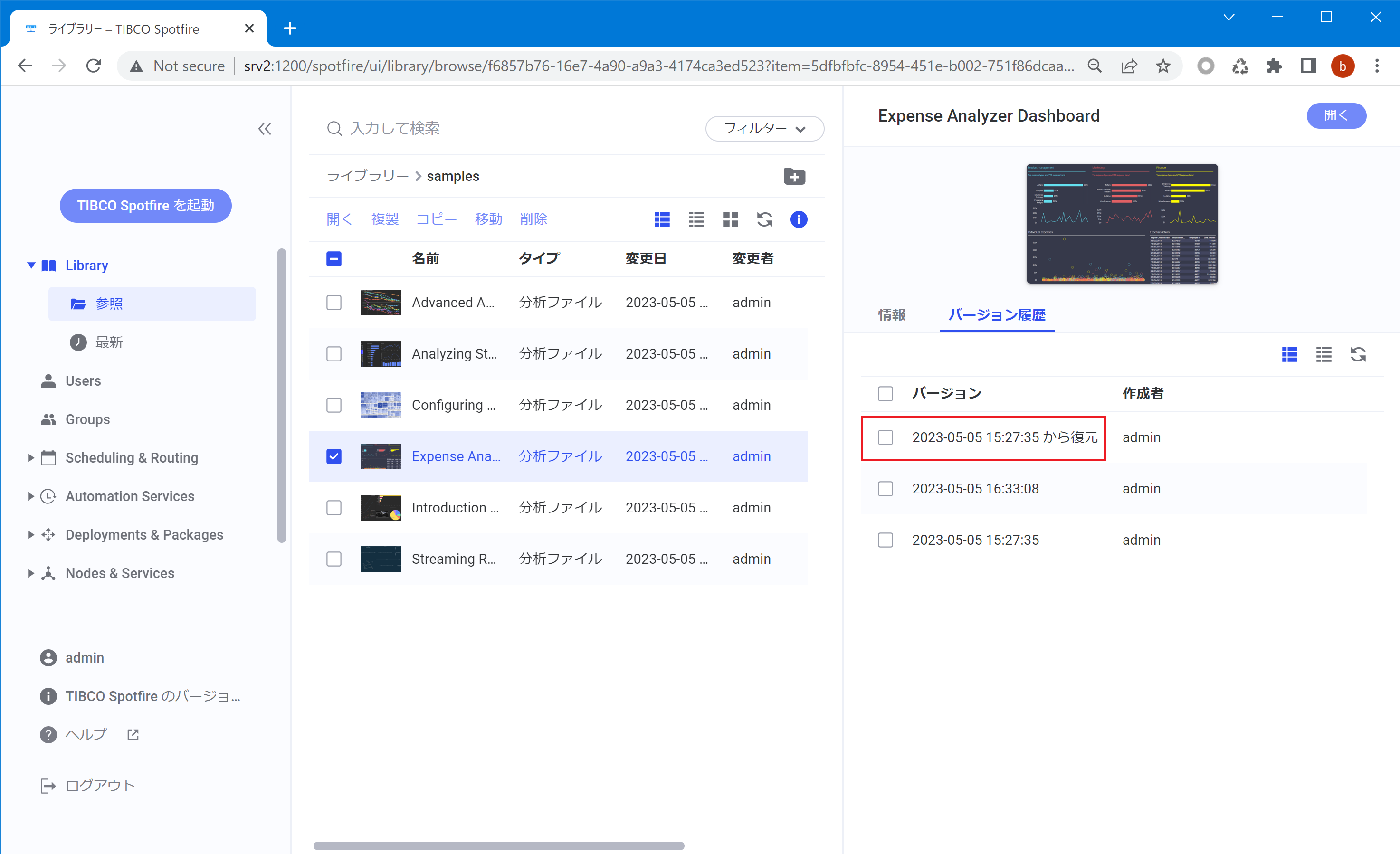The width and height of the screenshot is (1400, 854).
Task: Open the browser tab search chevron
Action: tap(1229, 17)
